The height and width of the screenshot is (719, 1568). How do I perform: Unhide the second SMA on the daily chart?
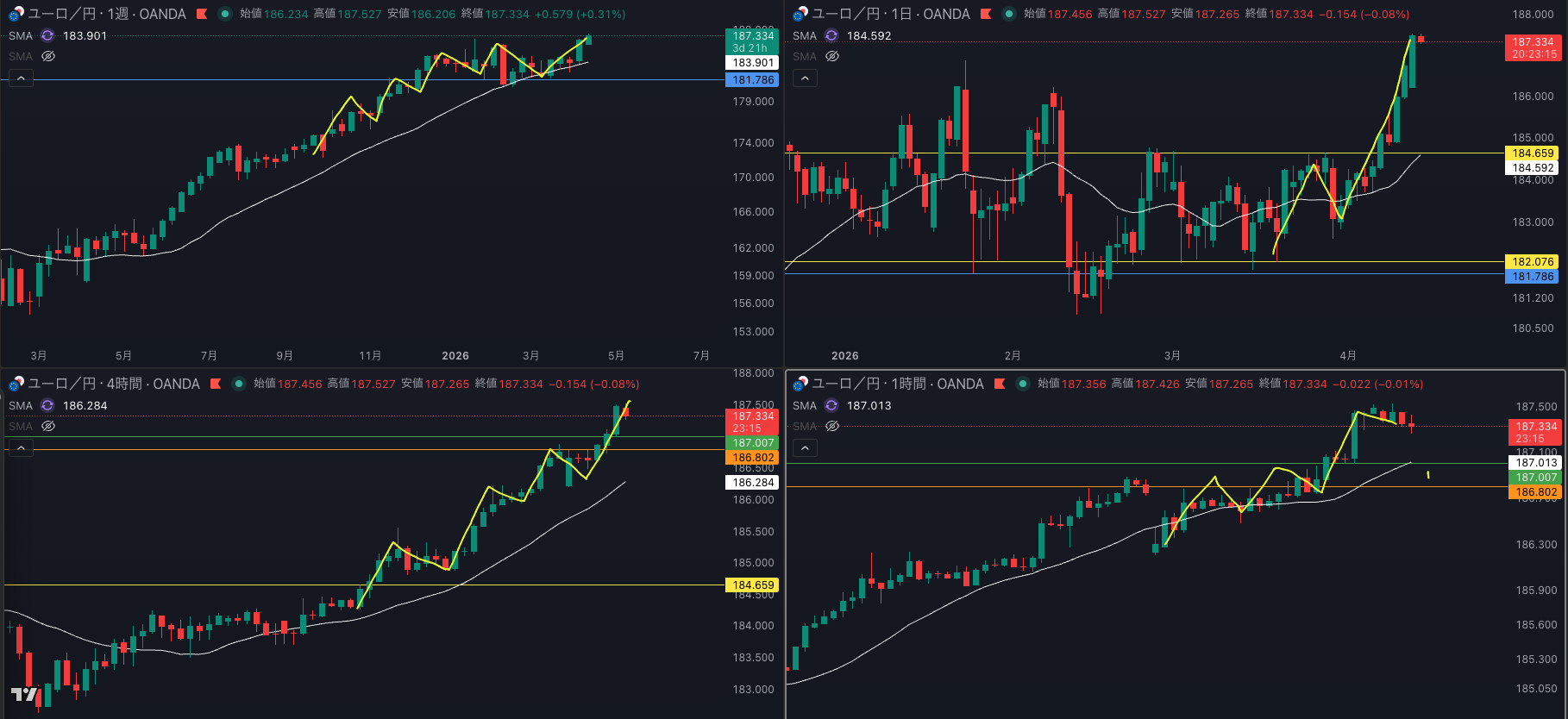click(832, 56)
